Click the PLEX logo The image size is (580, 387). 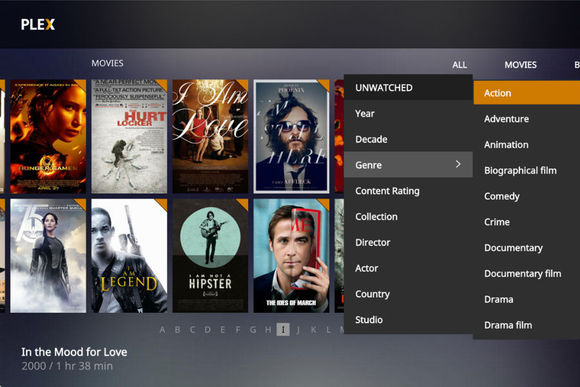38,24
